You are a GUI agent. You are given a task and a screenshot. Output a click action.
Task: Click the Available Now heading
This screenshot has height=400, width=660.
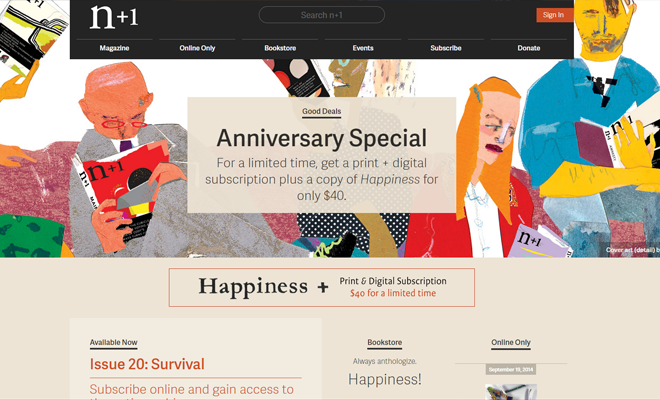pyautogui.click(x=114, y=342)
